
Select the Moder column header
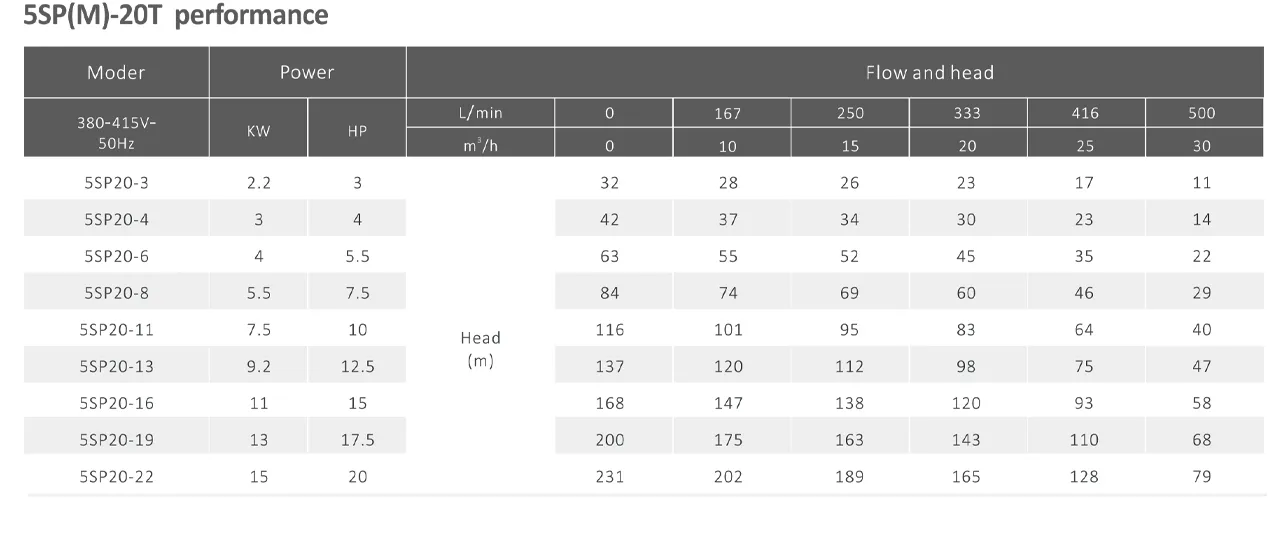(116, 72)
